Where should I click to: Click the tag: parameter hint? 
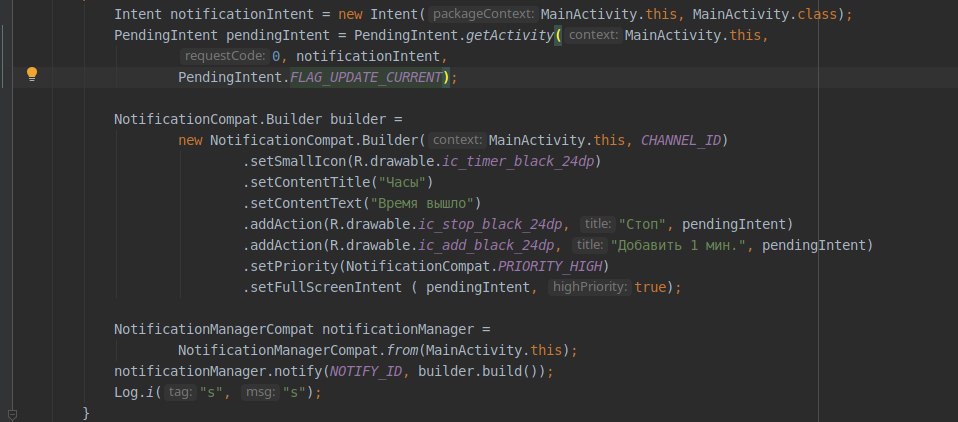pyautogui.click(x=180, y=393)
